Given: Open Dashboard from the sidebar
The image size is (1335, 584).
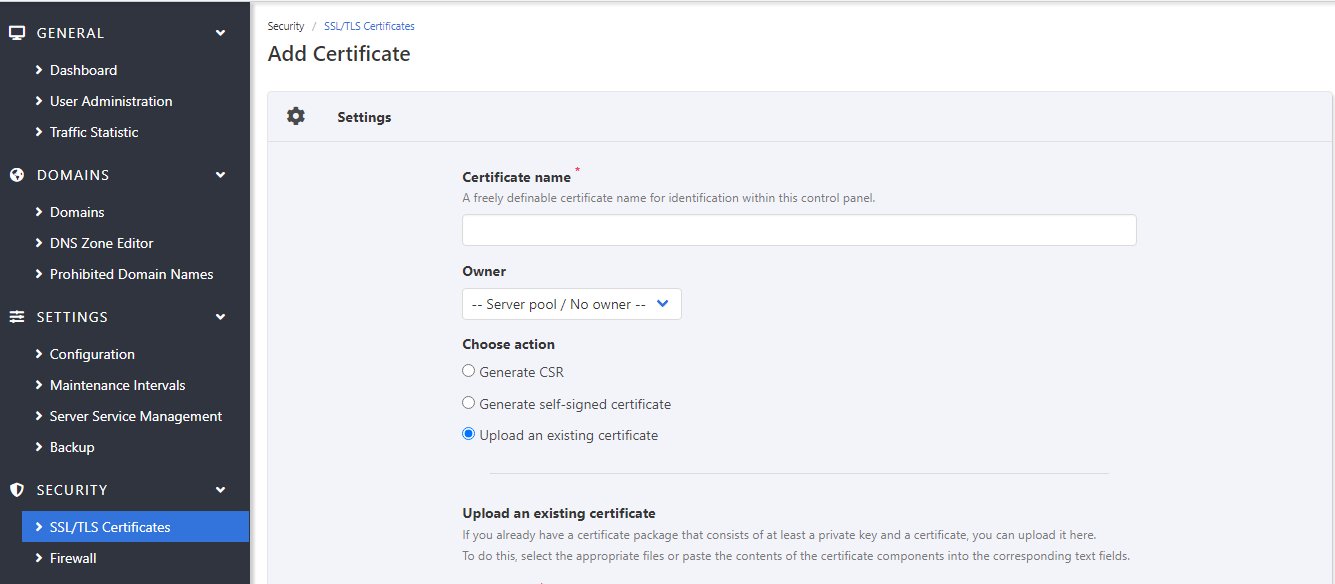Looking at the screenshot, I should (x=83, y=70).
